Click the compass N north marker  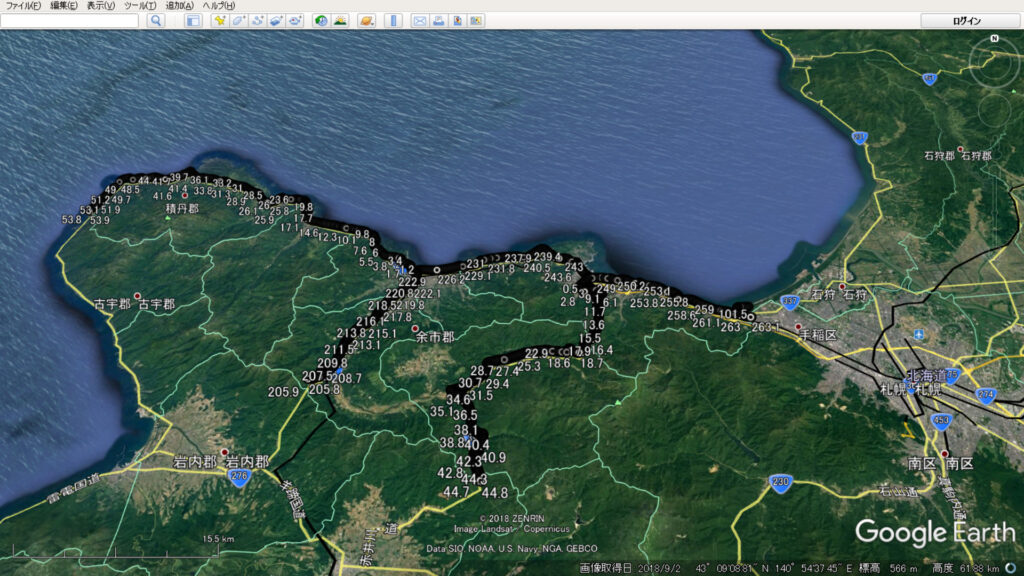[x=994, y=38]
